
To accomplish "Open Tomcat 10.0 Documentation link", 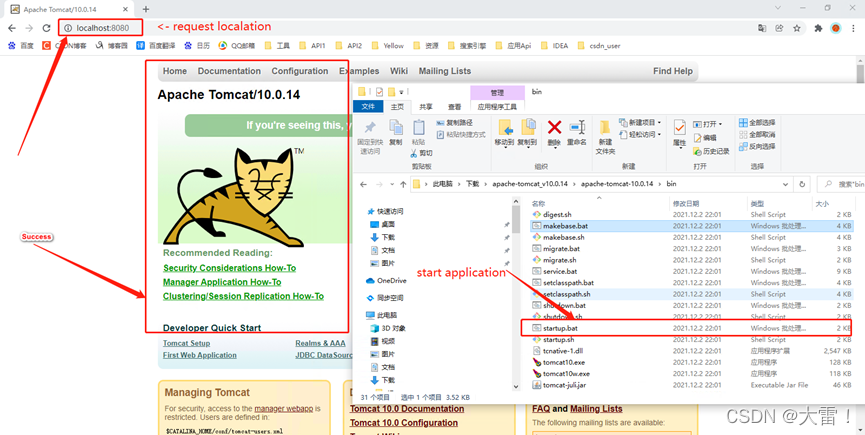I will pyautogui.click(x=407, y=409).
